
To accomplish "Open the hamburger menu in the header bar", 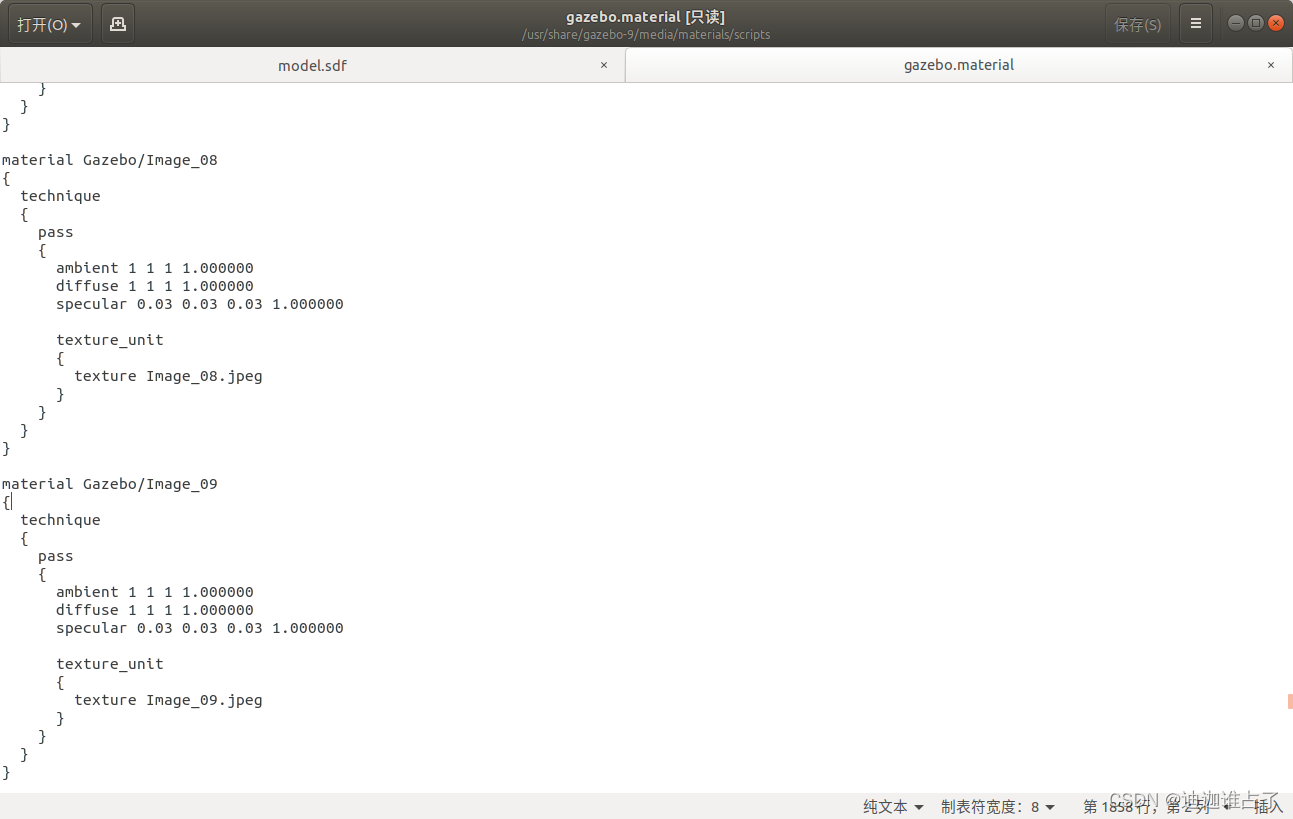I will 1195,24.
